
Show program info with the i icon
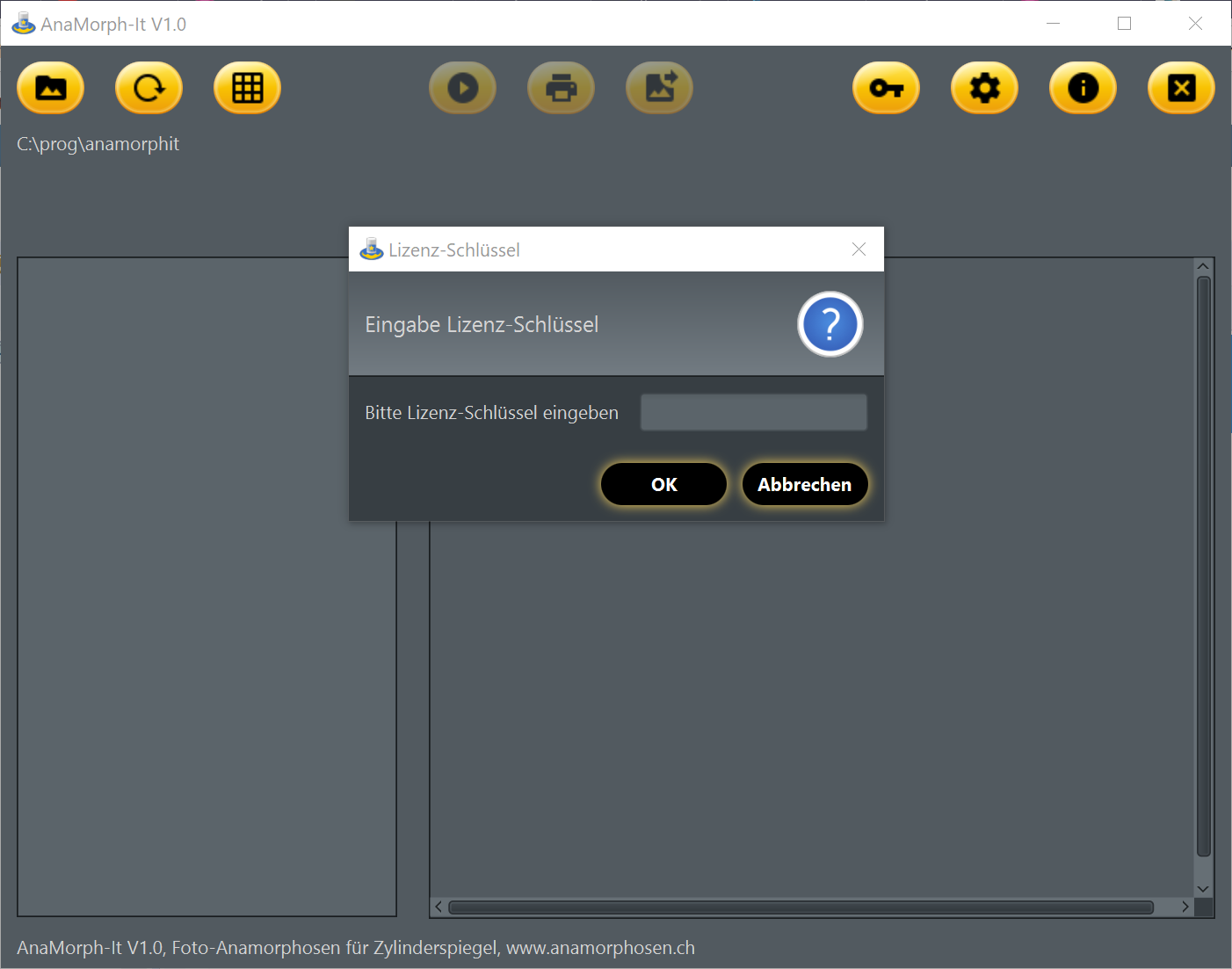pos(1083,89)
